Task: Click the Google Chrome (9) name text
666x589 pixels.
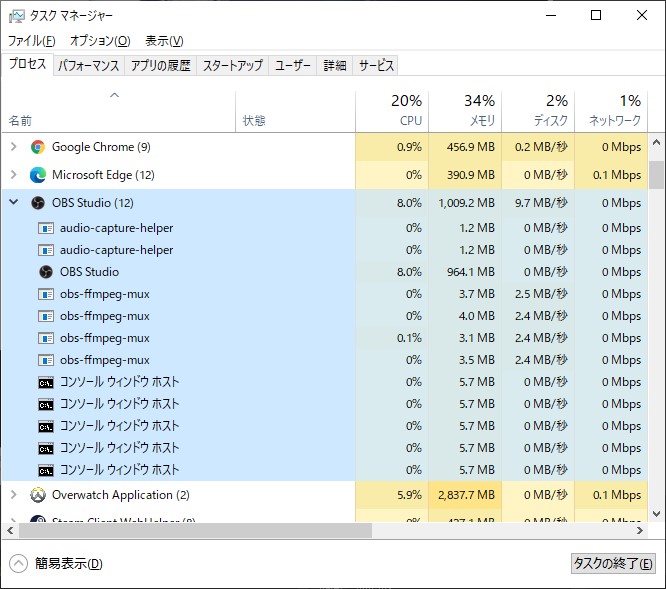Action: 101,147
